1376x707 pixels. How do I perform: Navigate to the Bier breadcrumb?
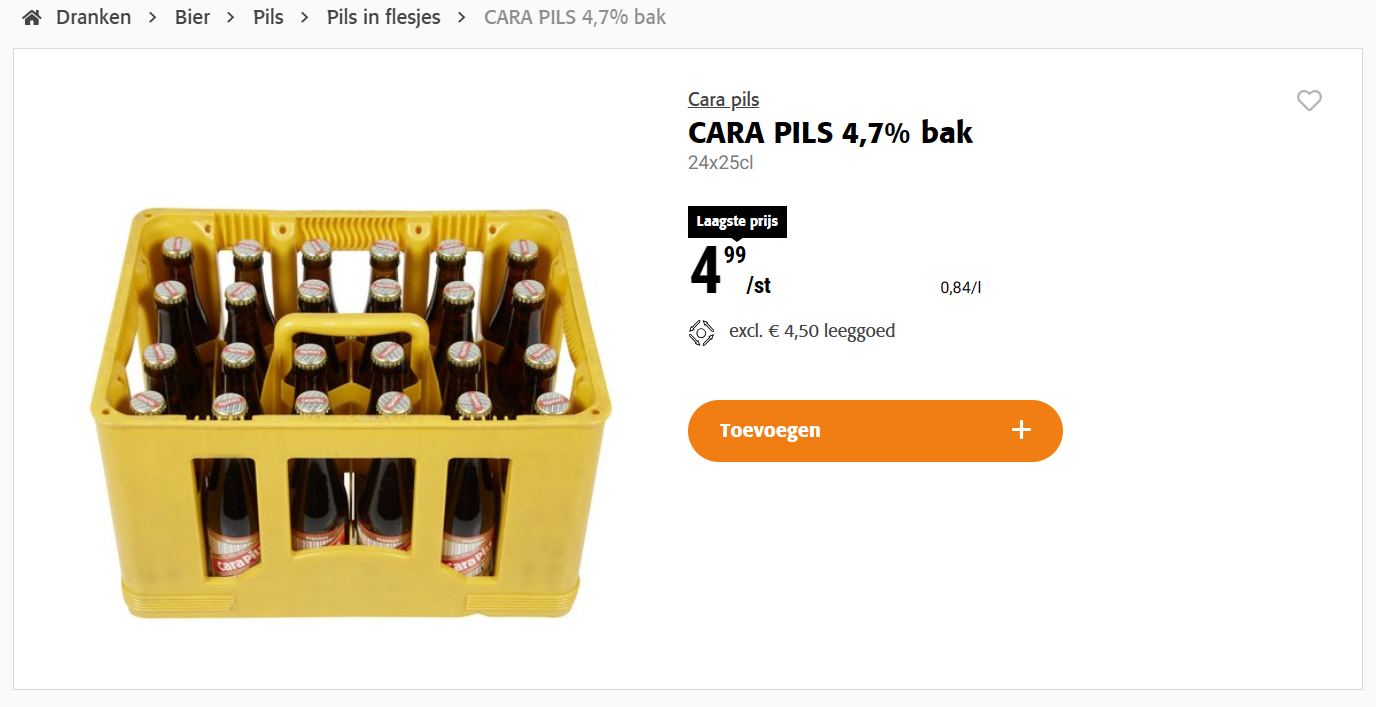[x=192, y=17]
